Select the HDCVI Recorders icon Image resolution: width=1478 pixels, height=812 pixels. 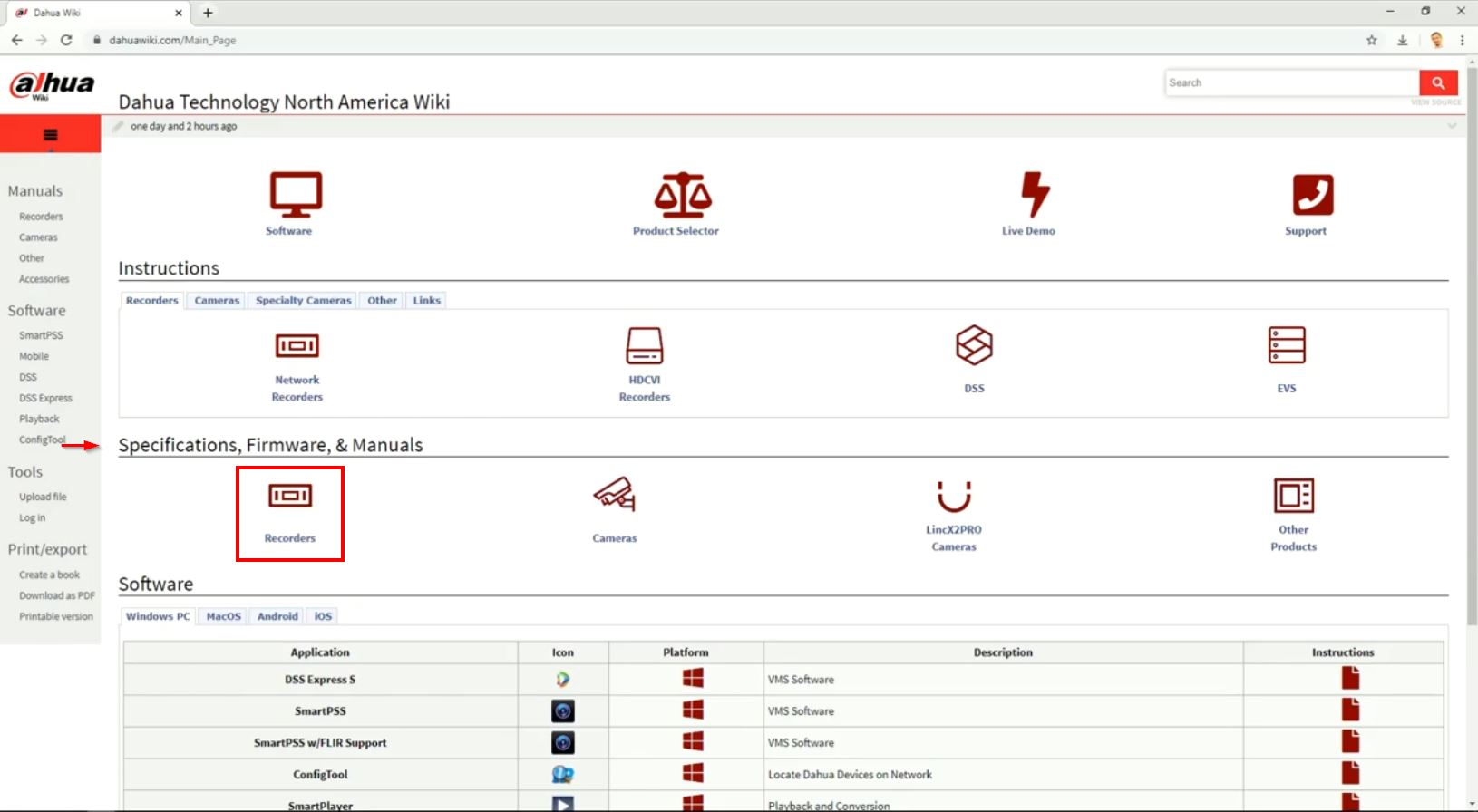(644, 345)
